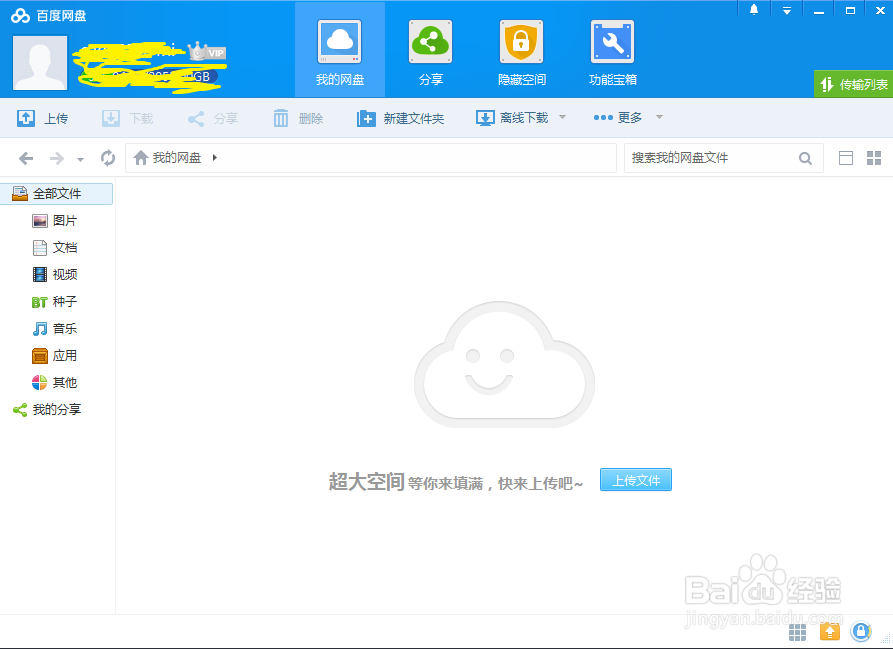893x649 pixels.
Task: Switch to list view layout
Action: 846,158
